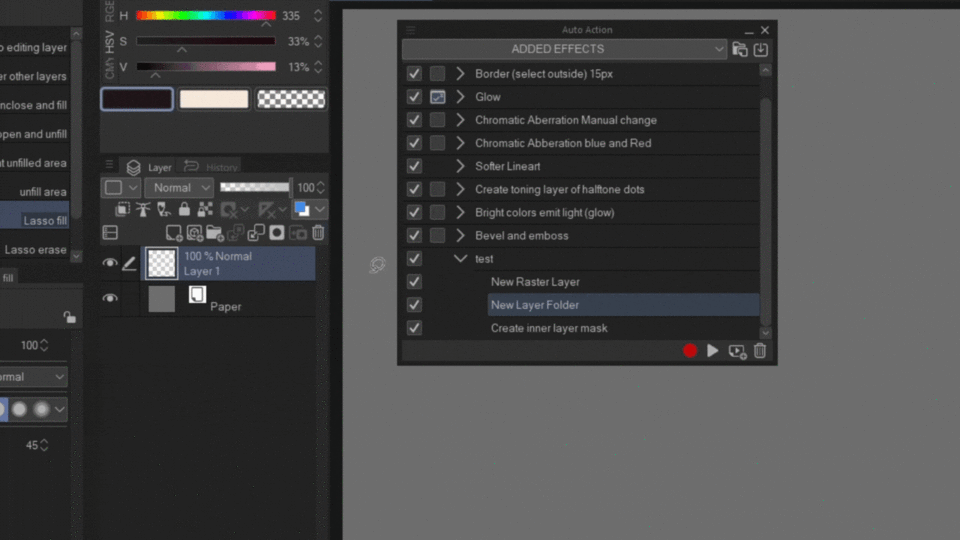The height and width of the screenshot is (540, 960).
Task: Start recording with the red record button
Action: [690, 351]
